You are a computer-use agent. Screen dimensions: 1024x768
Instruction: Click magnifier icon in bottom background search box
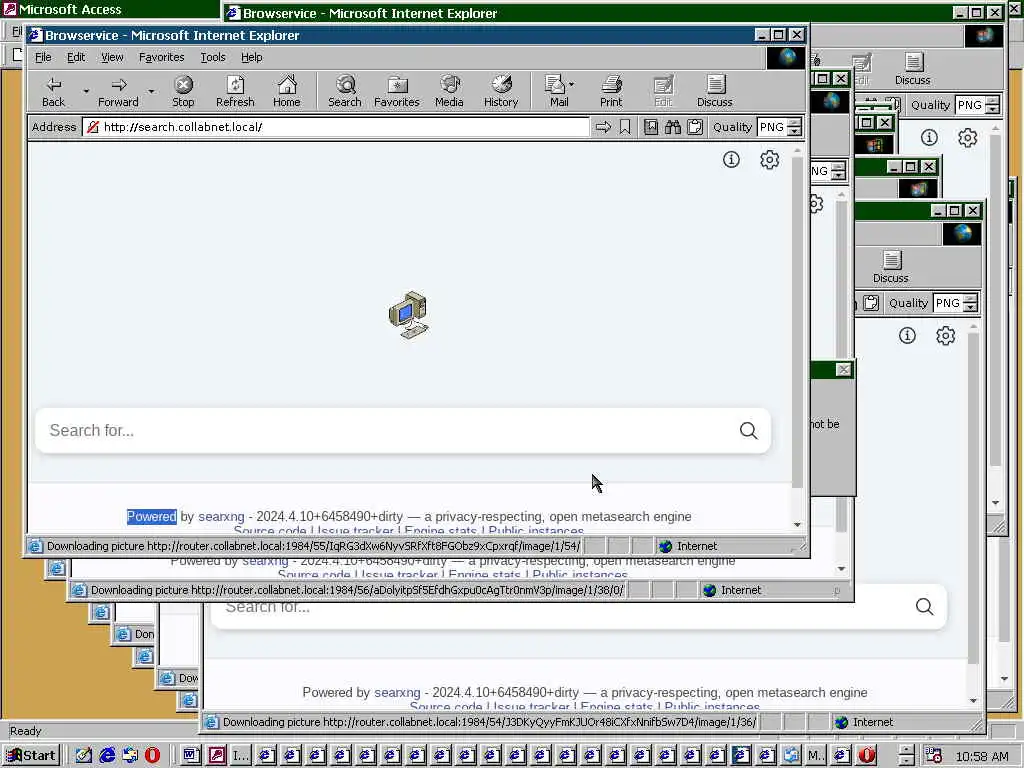coord(924,607)
